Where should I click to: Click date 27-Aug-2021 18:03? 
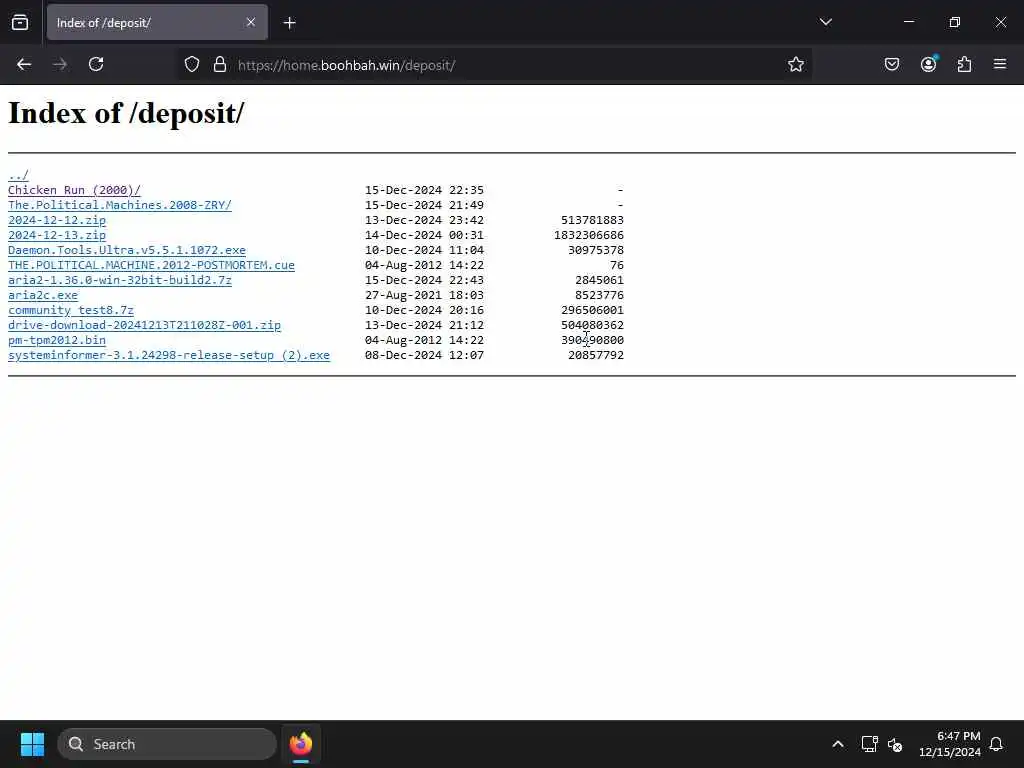424,295
